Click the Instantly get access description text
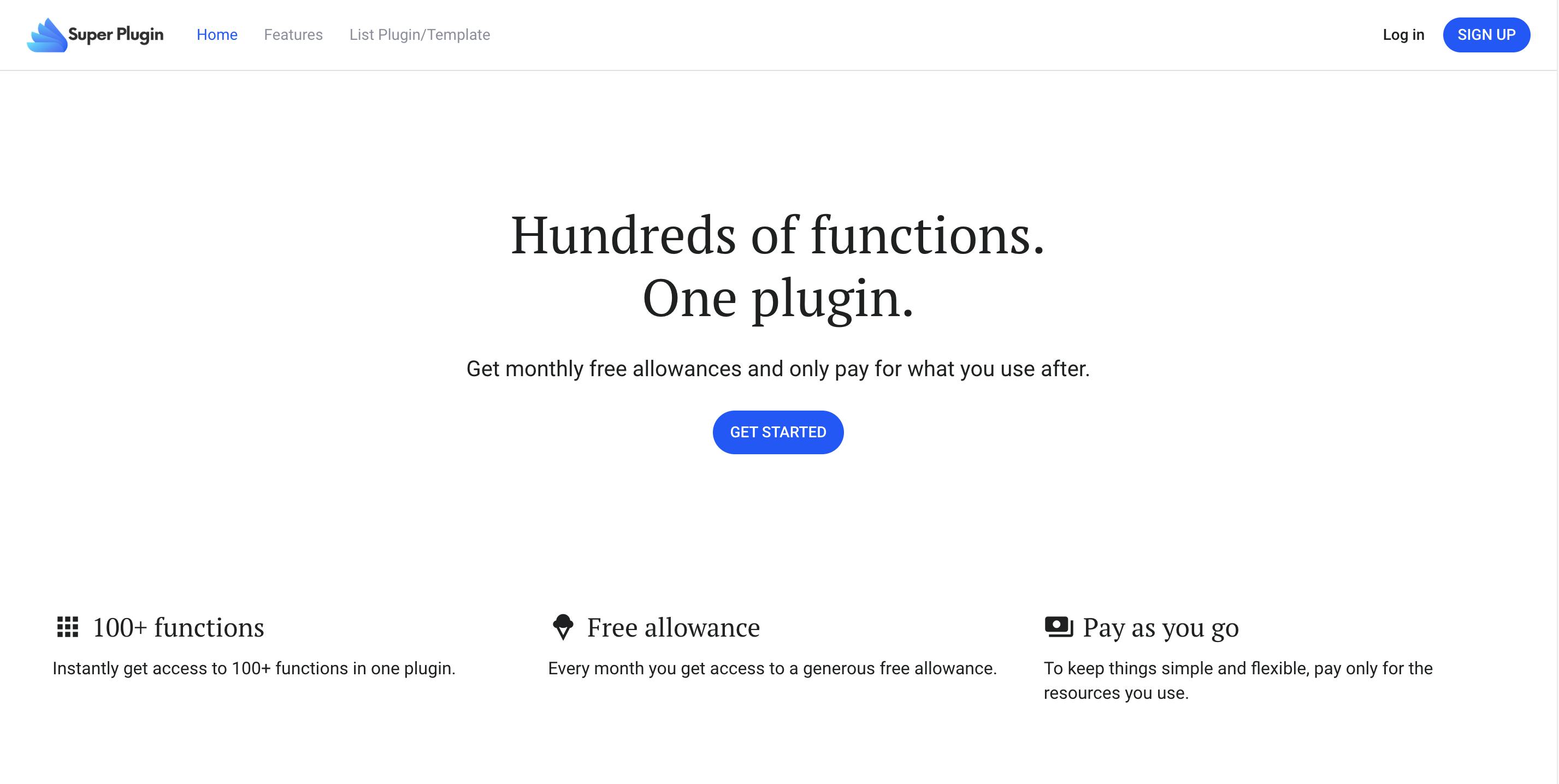The height and width of the screenshot is (784, 1559). point(253,668)
